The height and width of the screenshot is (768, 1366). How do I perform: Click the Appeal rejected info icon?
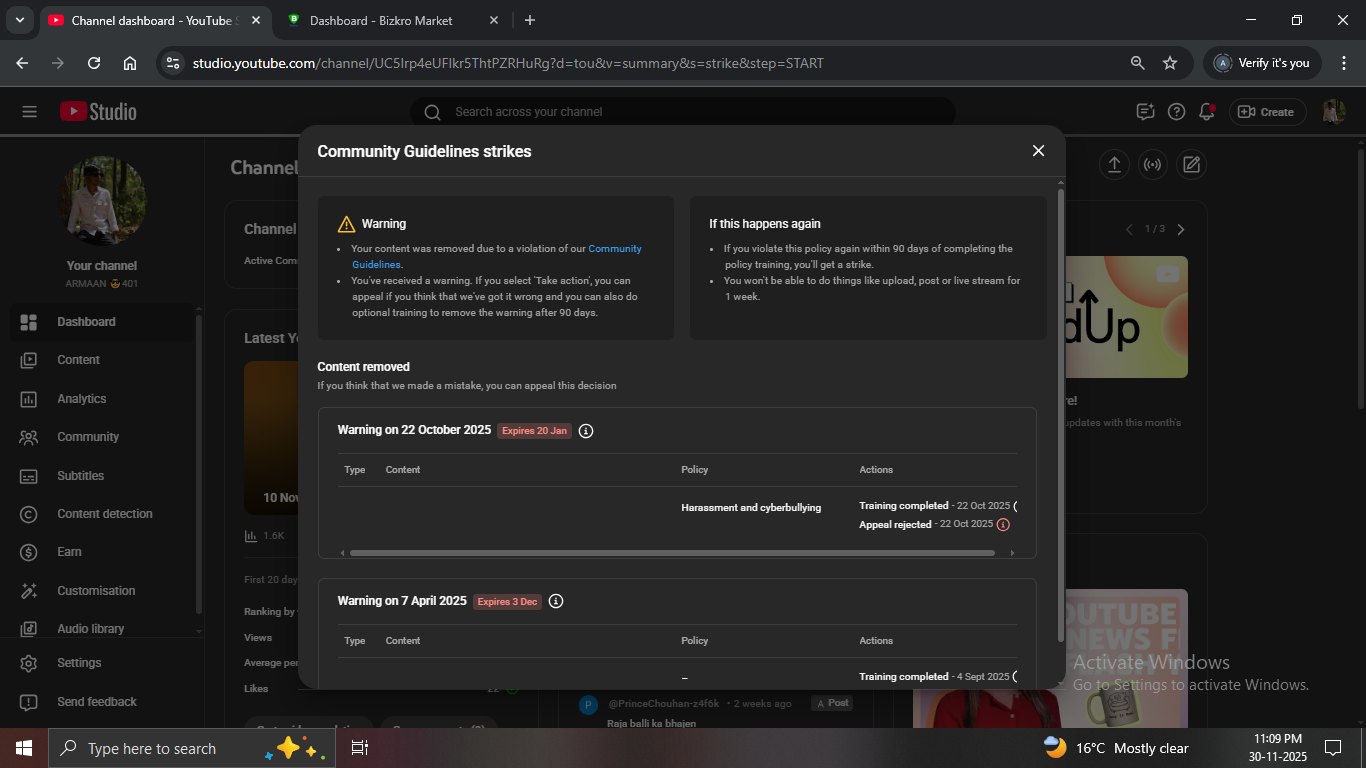tap(1003, 525)
